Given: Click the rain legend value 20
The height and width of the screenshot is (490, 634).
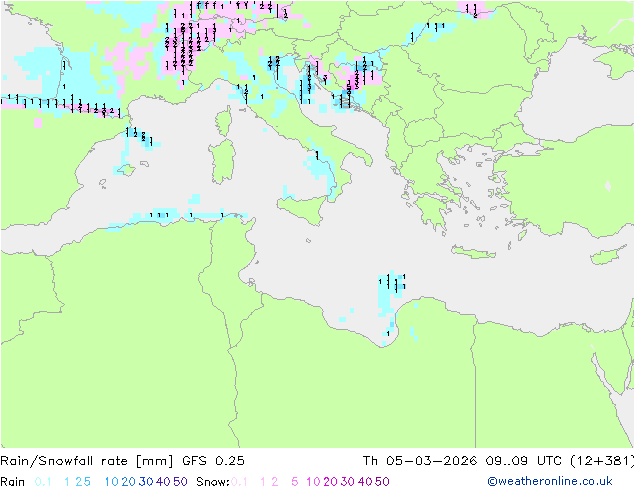Looking at the screenshot, I should [129, 482].
